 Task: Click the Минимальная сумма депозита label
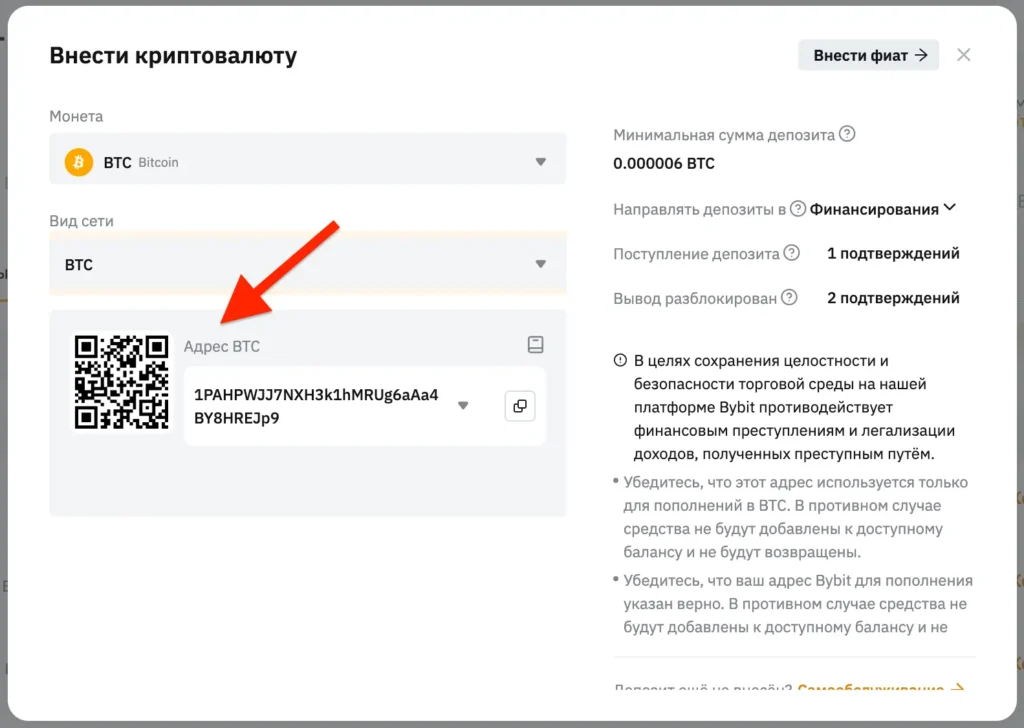tap(724, 135)
